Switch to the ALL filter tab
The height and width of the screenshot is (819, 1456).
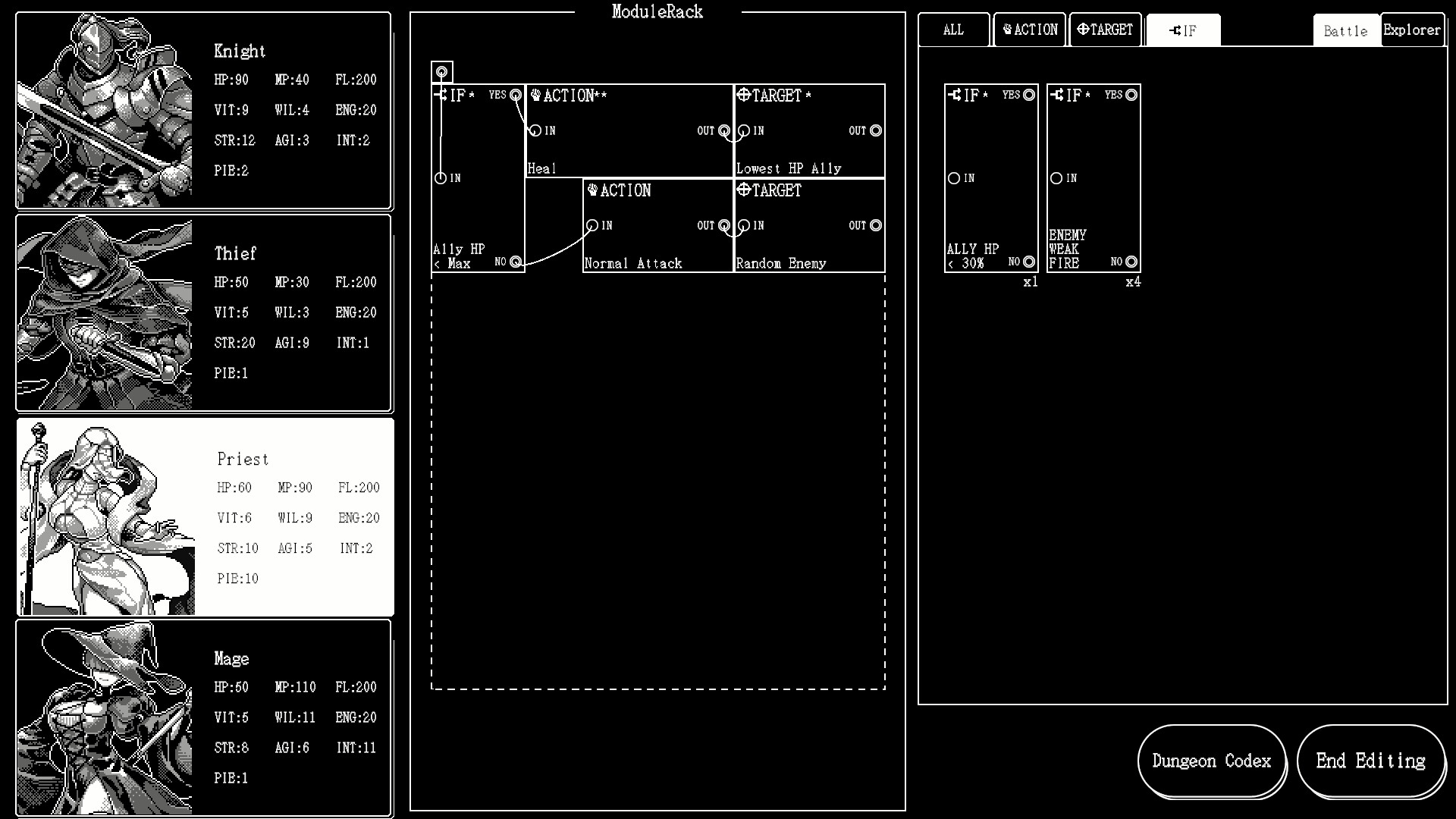(953, 30)
